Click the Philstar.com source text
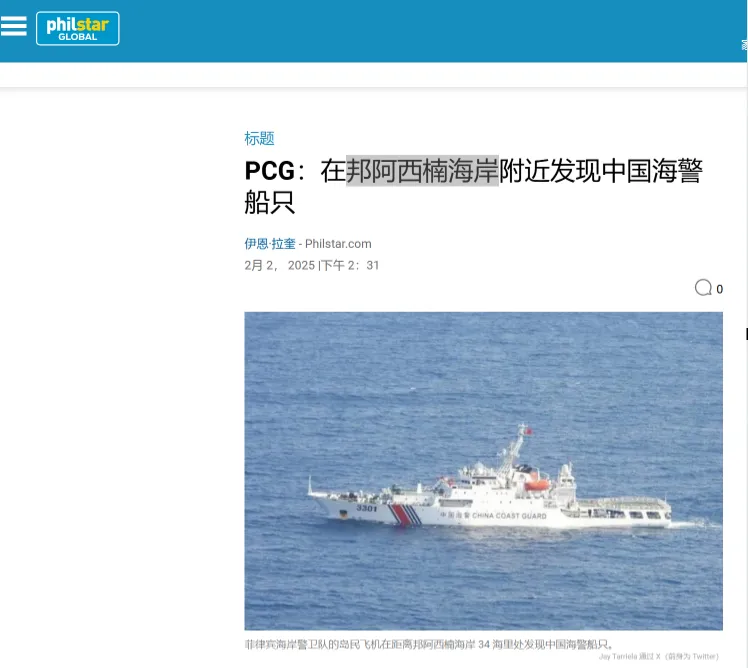Image resolution: width=748 pixels, height=668 pixels. click(x=338, y=244)
